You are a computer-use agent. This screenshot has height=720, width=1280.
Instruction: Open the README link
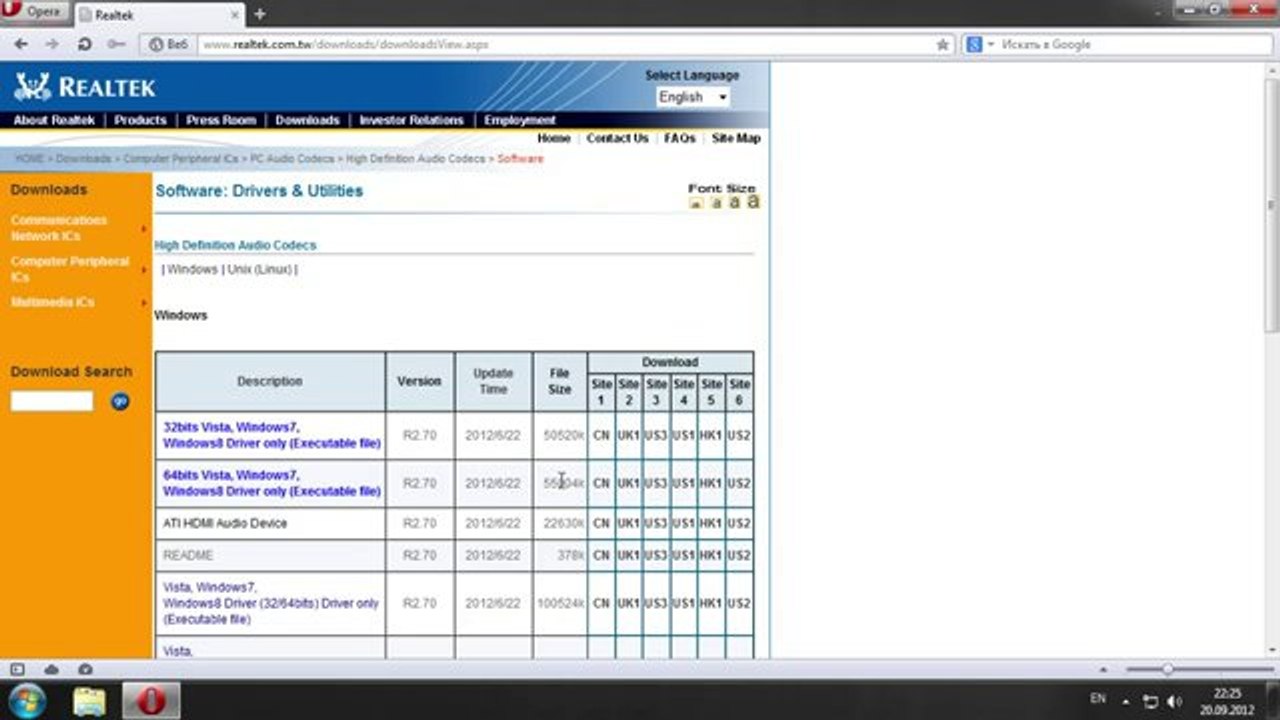[x=188, y=555]
